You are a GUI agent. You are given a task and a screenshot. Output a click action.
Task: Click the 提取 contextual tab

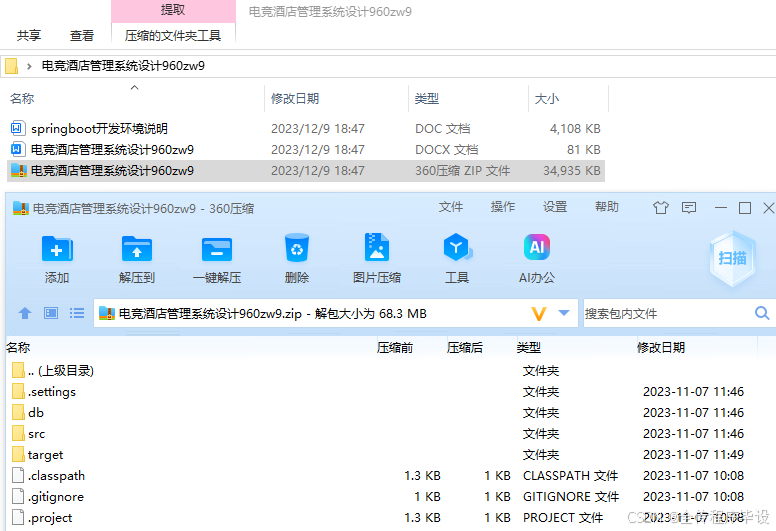pyautogui.click(x=173, y=10)
